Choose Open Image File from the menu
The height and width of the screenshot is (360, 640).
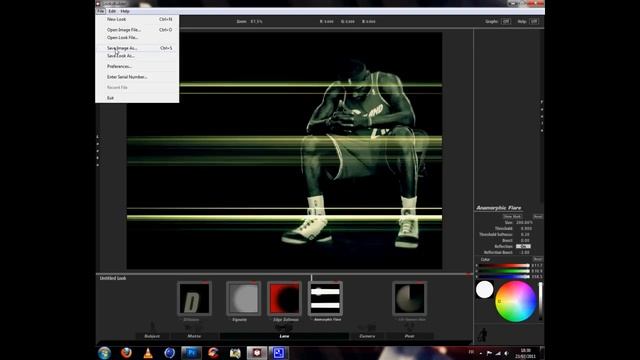137,30
